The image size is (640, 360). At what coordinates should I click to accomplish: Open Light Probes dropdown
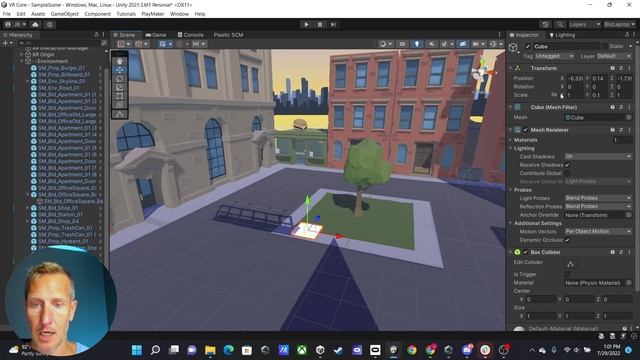(x=598, y=198)
